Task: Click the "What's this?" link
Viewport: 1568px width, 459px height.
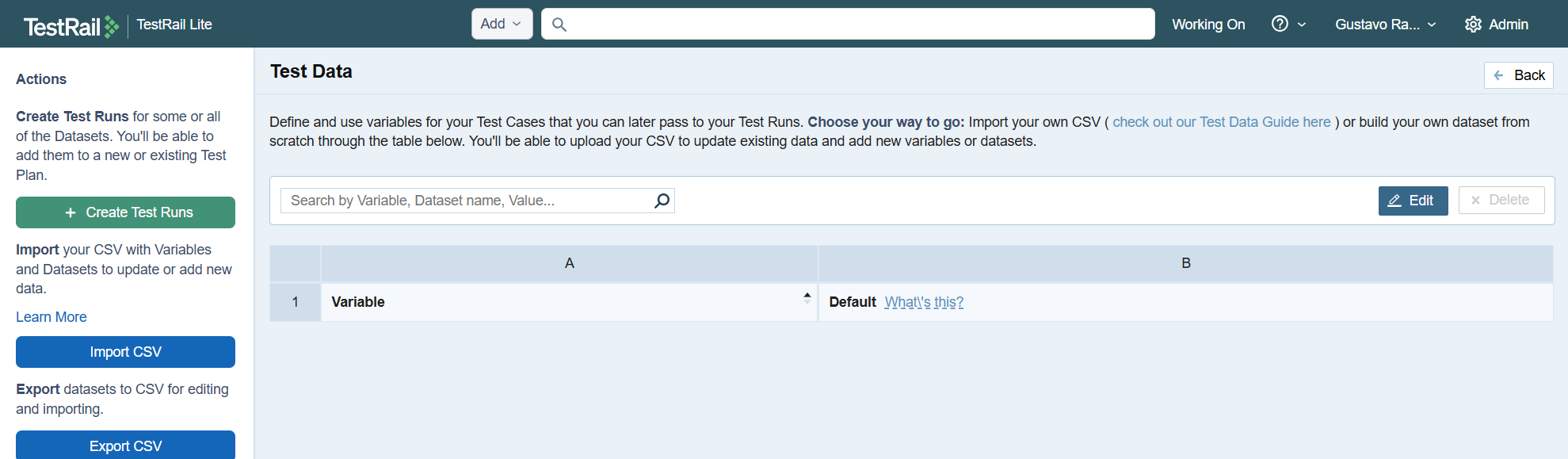Action: point(924,302)
